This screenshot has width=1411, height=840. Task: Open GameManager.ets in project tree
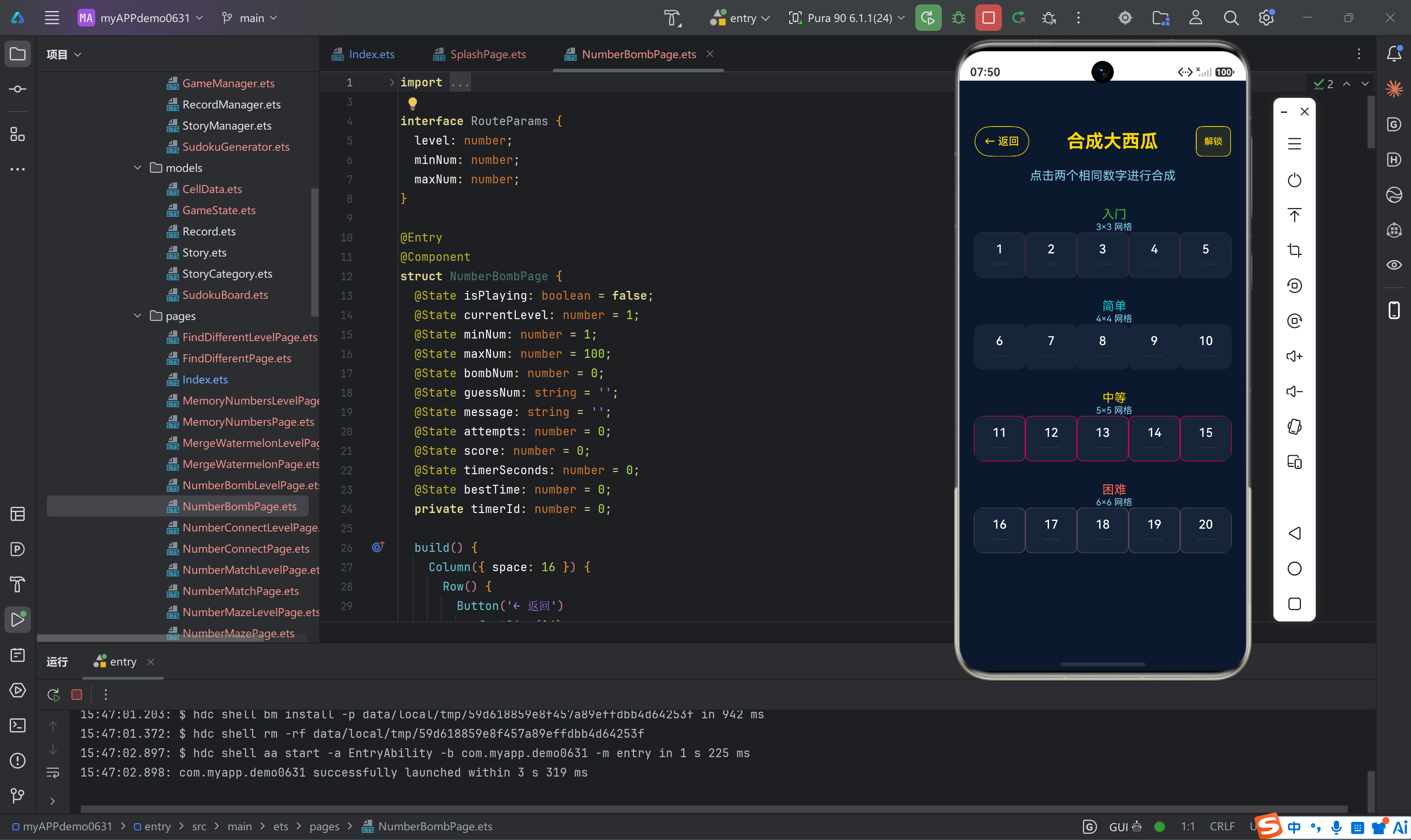click(228, 83)
